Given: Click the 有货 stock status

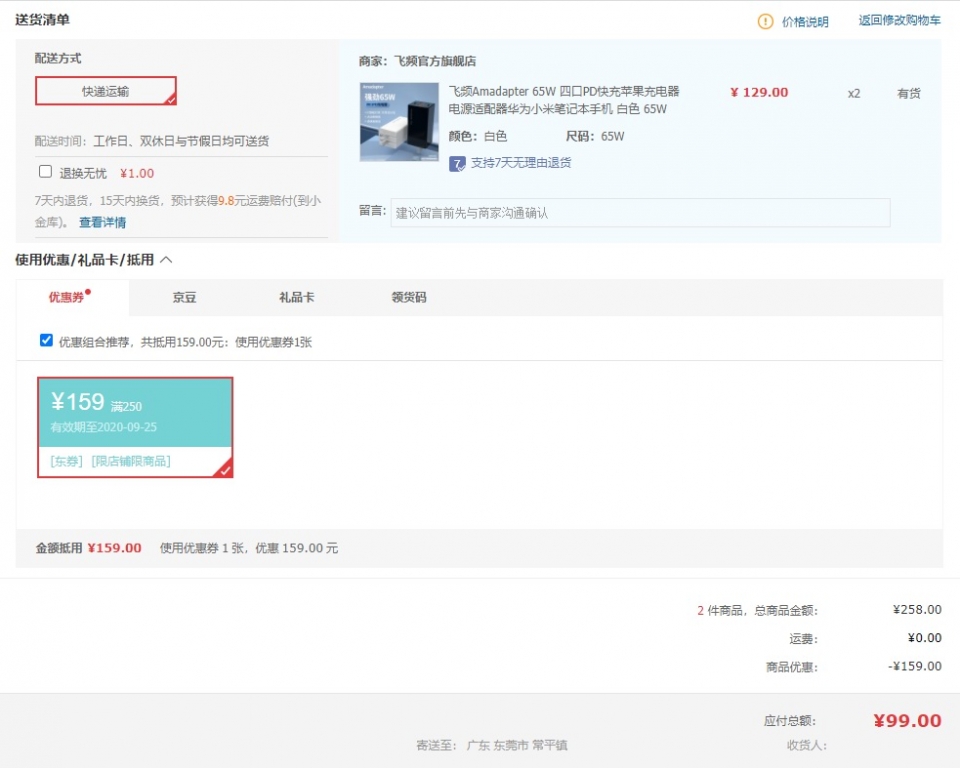Looking at the screenshot, I should (x=909, y=93).
